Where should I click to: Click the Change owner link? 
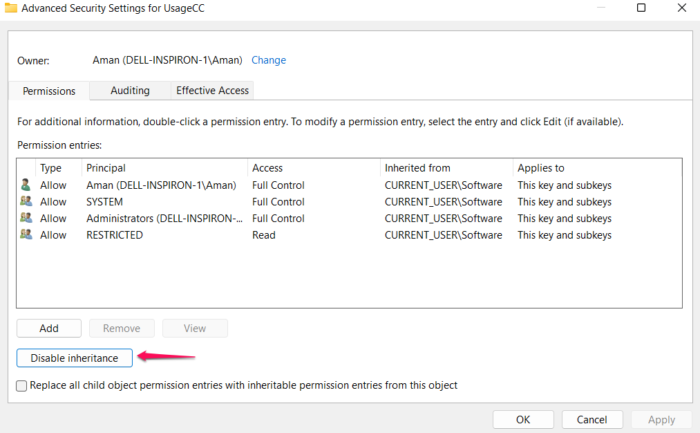[x=268, y=60]
